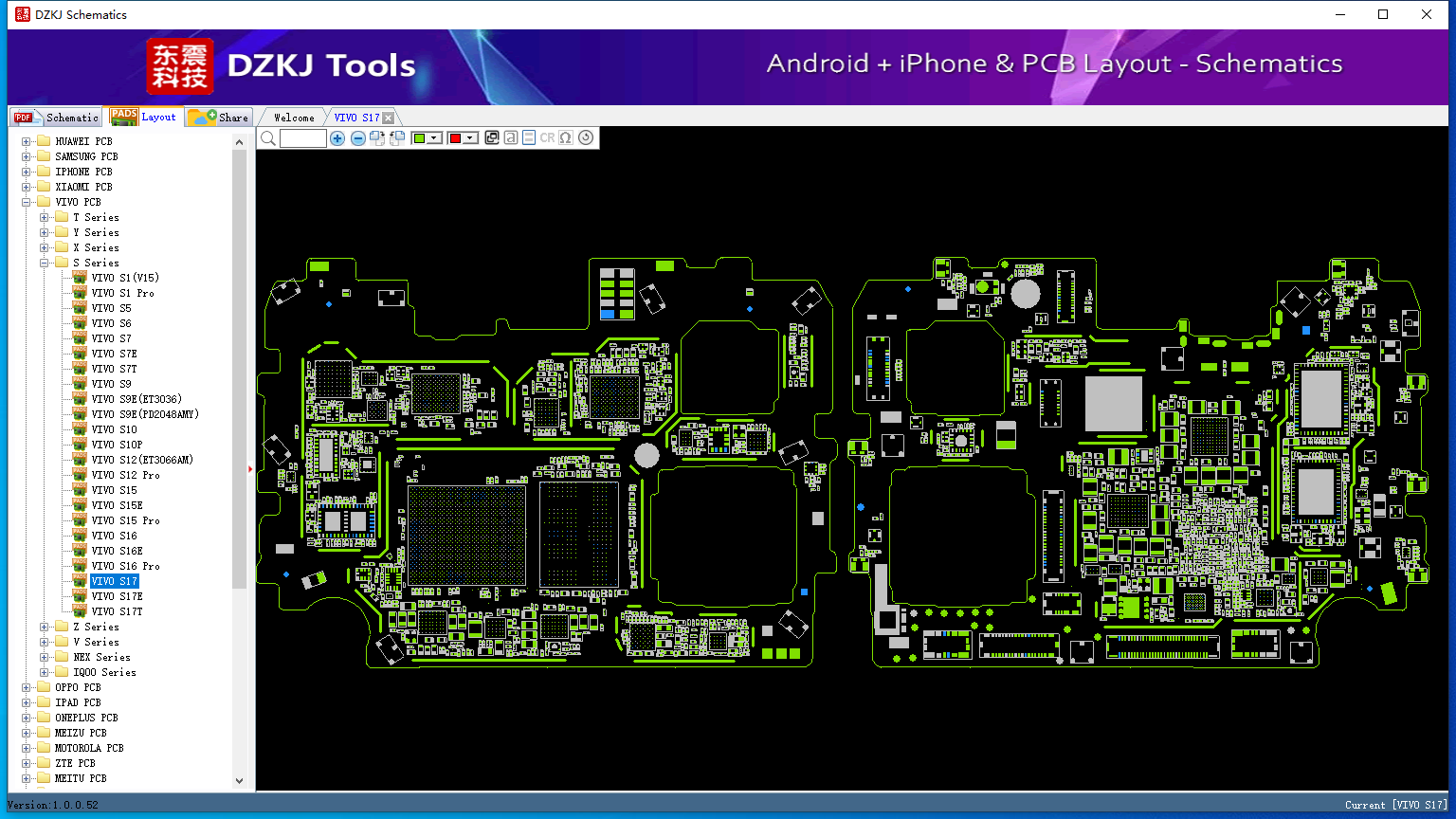Click the PADS icon beside VIVO S9

tap(81, 384)
